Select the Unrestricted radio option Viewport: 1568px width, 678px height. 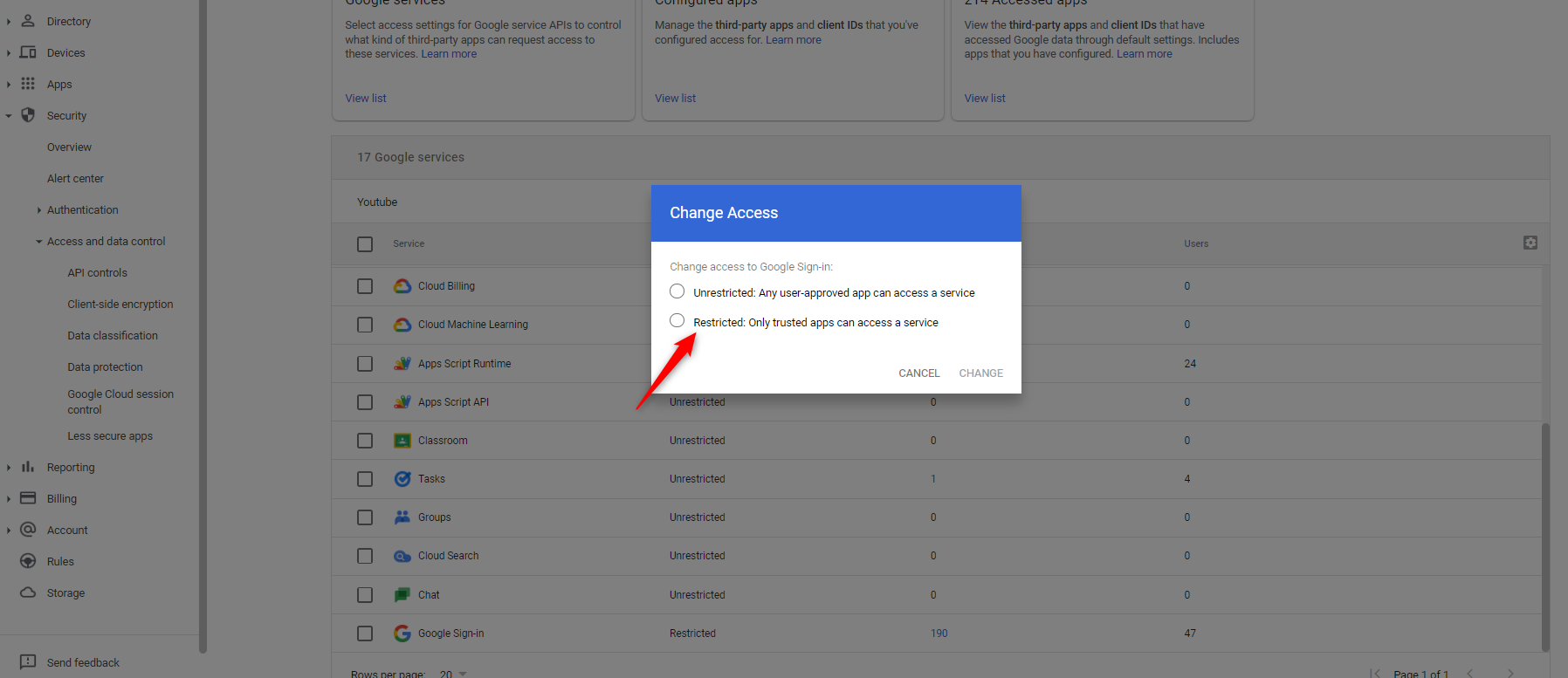pos(677,291)
